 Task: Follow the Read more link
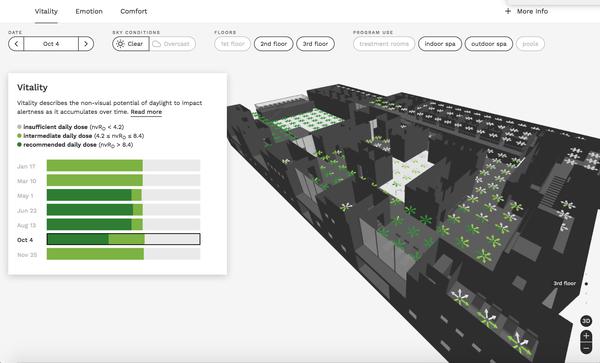pyautogui.click(x=146, y=112)
